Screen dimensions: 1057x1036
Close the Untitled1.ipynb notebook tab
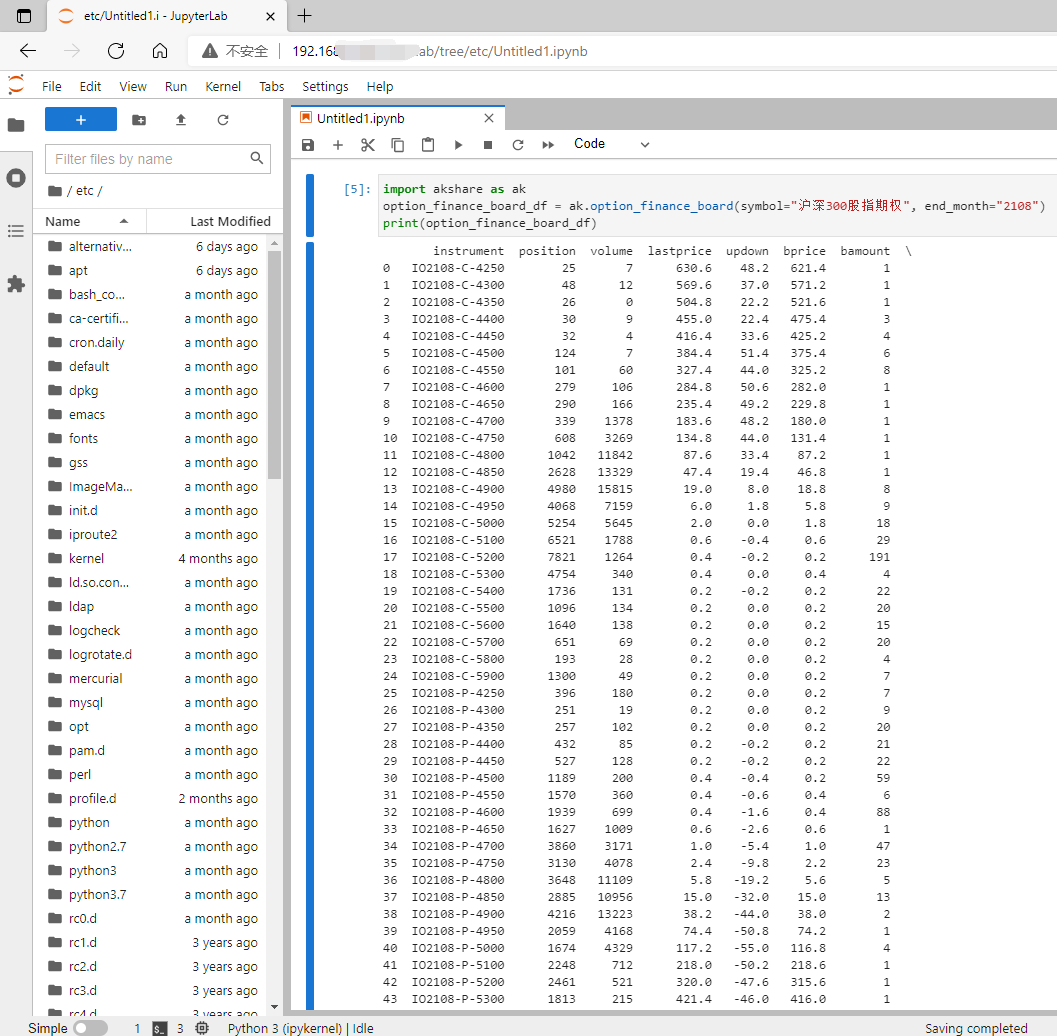(x=489, y=118)
